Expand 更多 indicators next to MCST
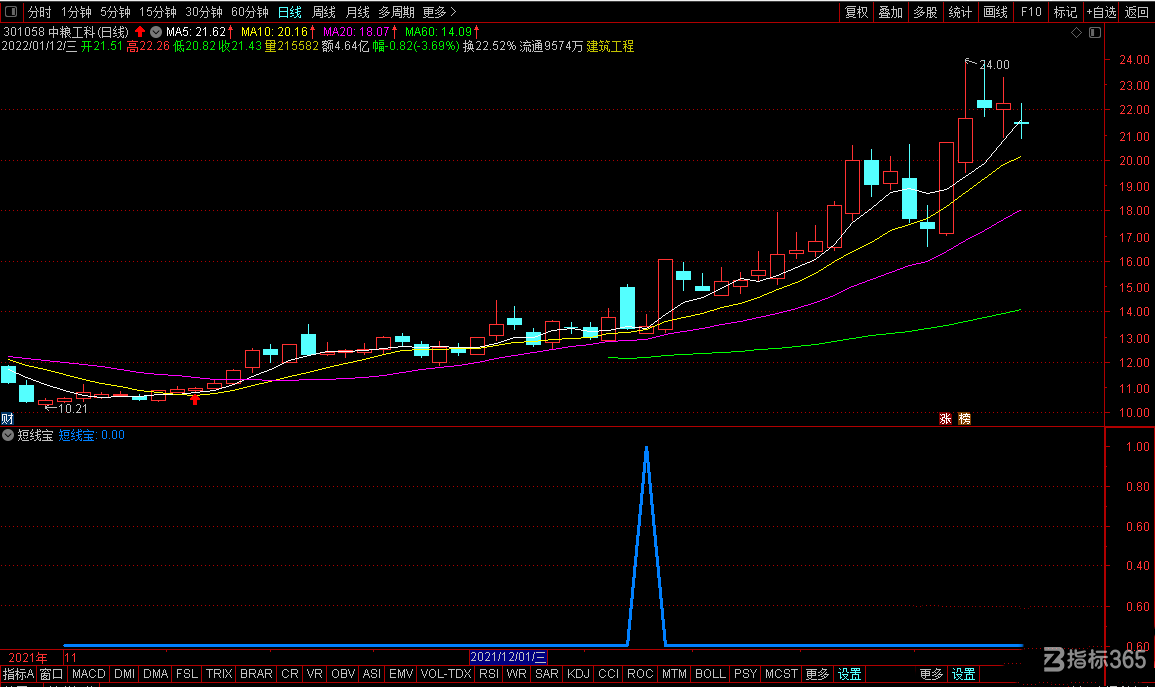The image size is (1155, 687). (x=818, y=674)
